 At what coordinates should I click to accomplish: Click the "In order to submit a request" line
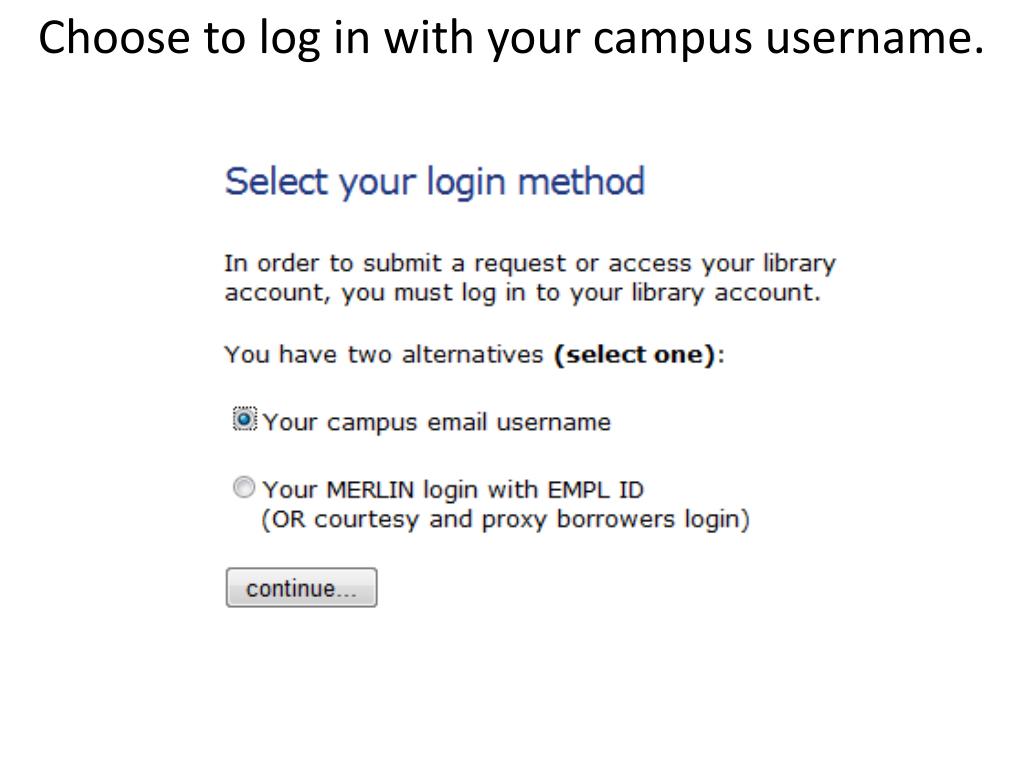click(529, 264)
